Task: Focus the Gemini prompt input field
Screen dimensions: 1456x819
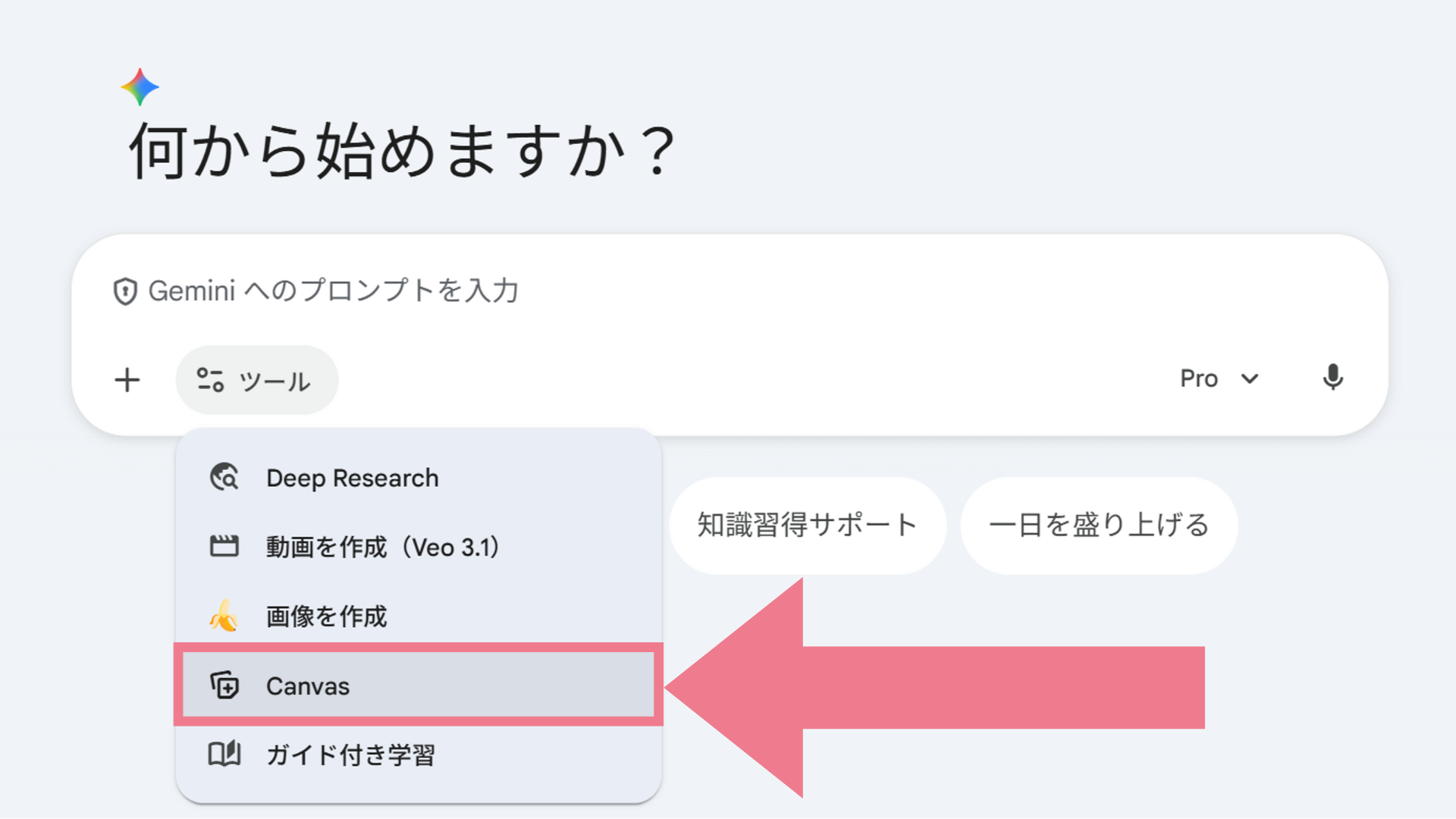Action: click(682, 291)
